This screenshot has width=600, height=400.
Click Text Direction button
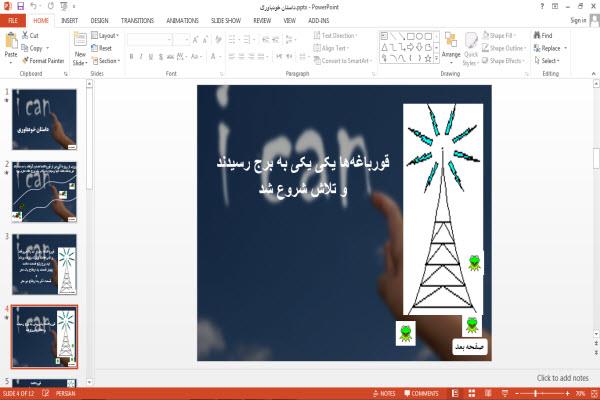[x=335, y=36]
